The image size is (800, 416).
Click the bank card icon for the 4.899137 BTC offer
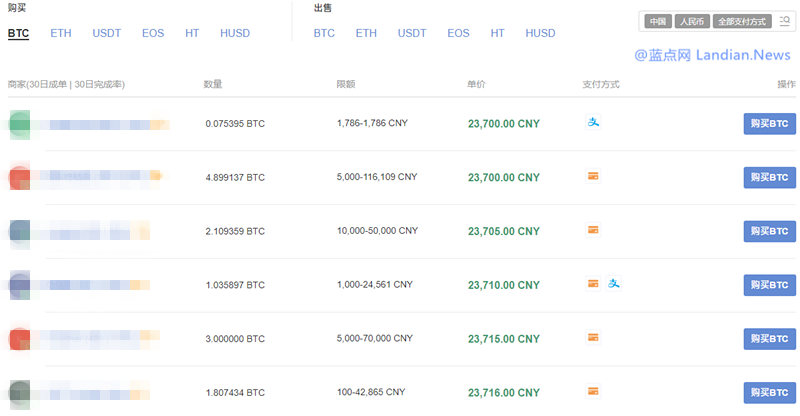(x=593, y=176)
